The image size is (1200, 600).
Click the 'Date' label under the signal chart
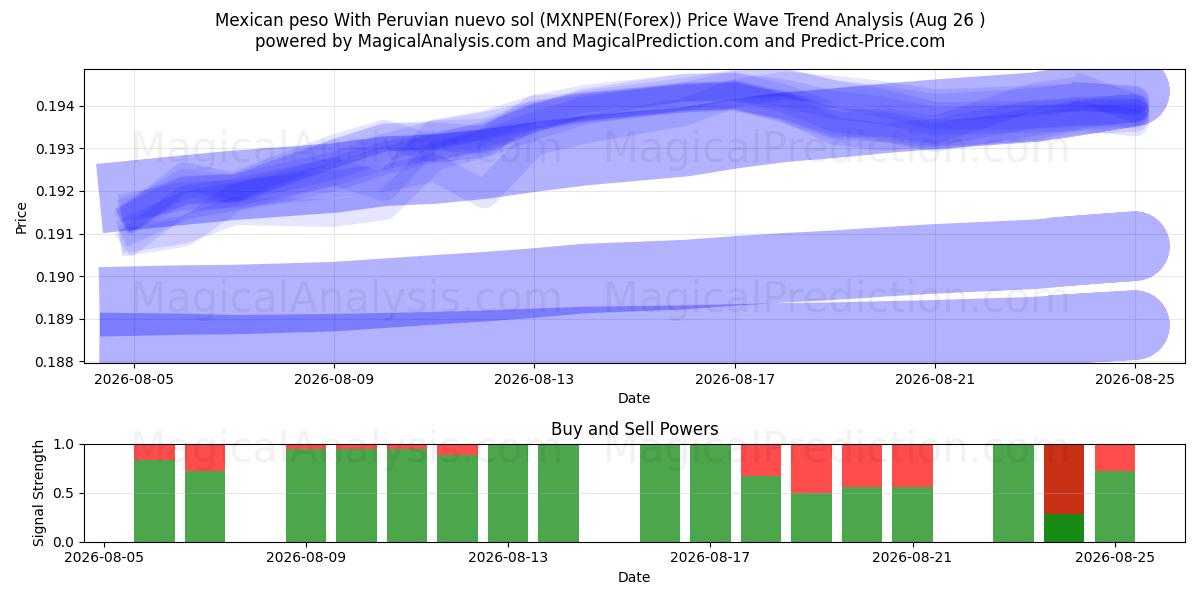[634, 577]
